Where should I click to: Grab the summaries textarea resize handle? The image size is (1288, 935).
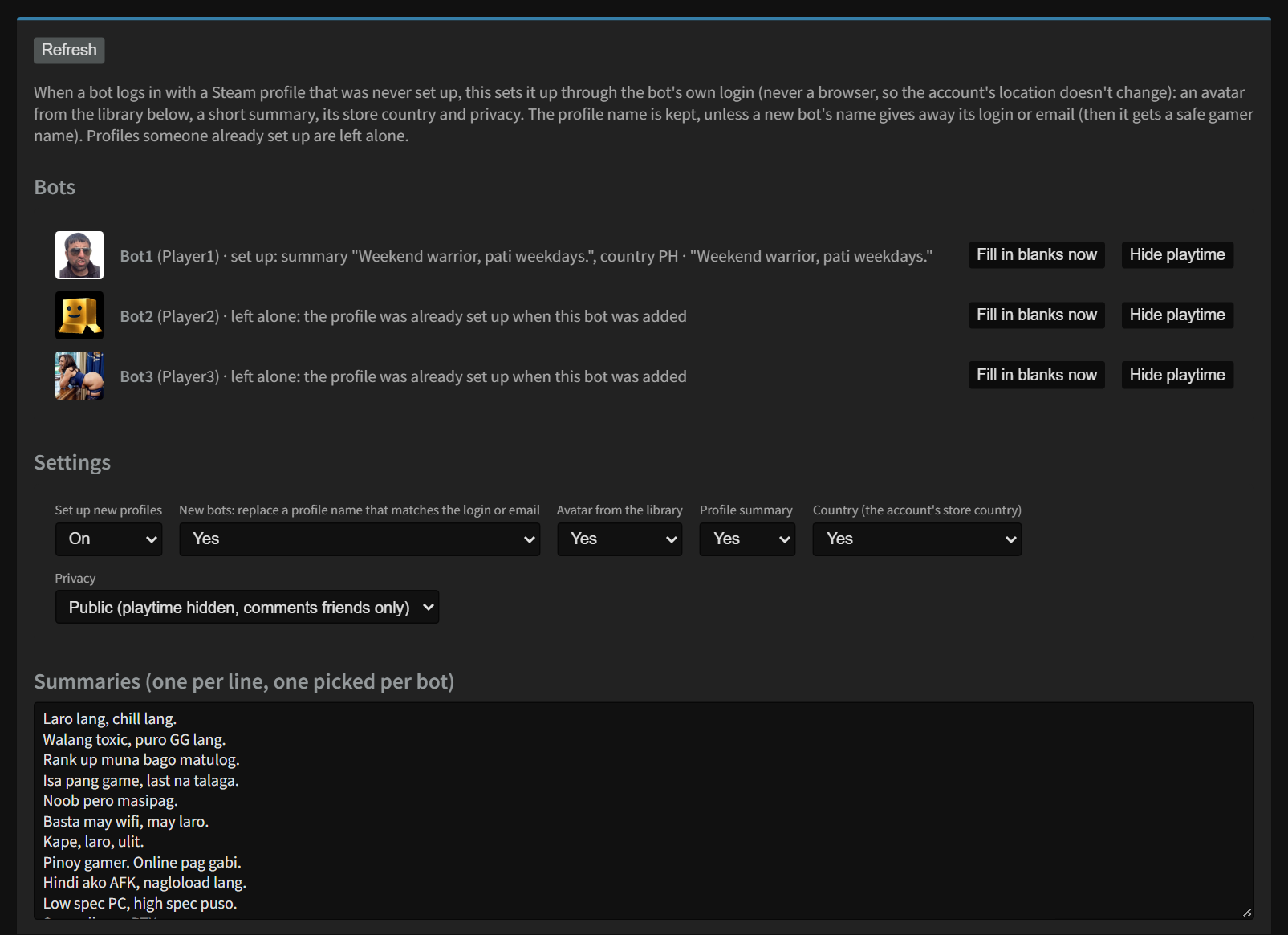pos(1246,912)
